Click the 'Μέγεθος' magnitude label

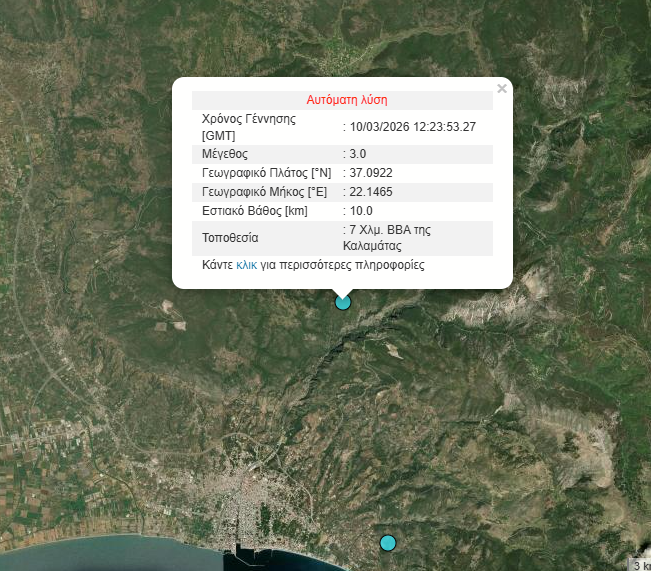pos(225,154)
